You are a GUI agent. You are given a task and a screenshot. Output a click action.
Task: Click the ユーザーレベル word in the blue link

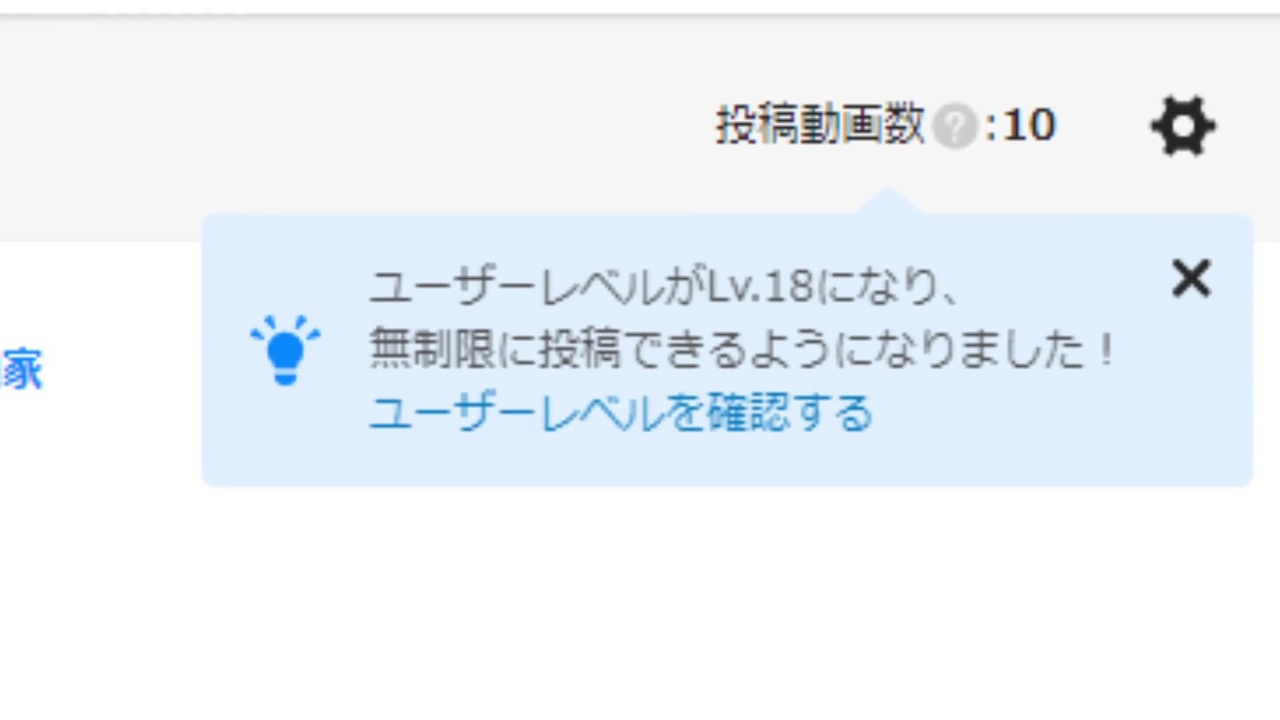pyautogui.click(x=515, y=412)
